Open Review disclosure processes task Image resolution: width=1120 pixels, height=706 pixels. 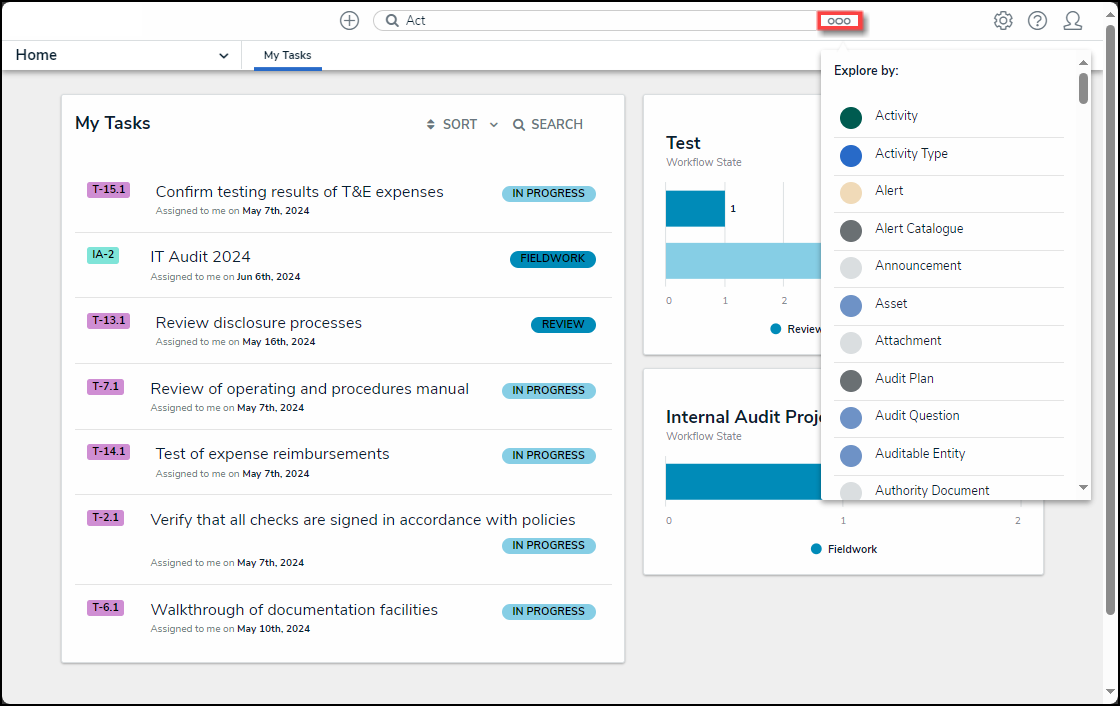point(258,323)
